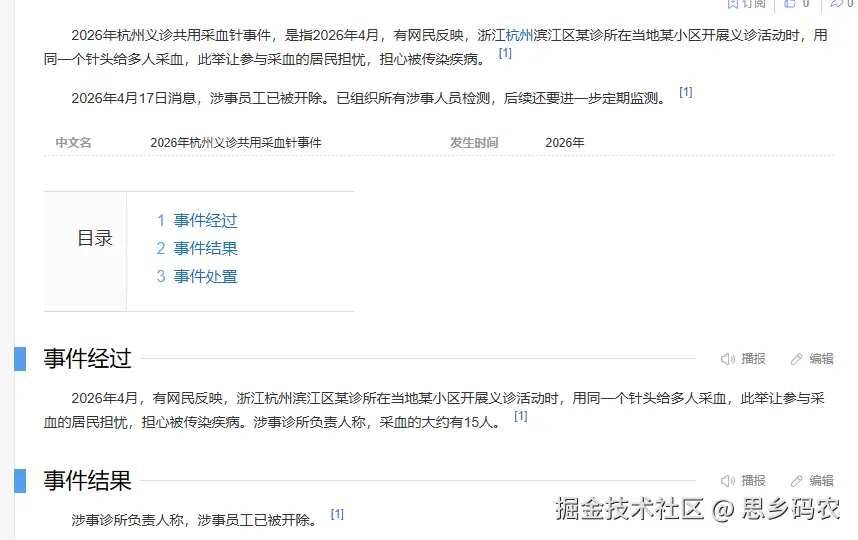
Task: Click the share arrow icon at top right
Action: click(836, 4)
